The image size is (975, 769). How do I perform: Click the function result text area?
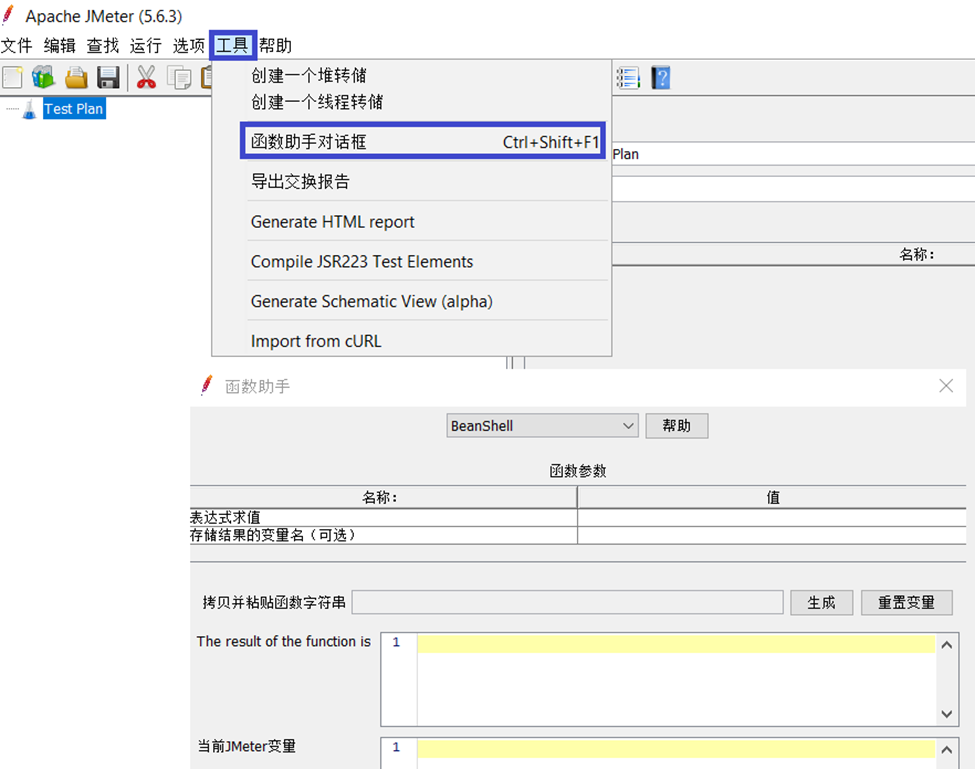pyautogui.click(x=676, y=679)
